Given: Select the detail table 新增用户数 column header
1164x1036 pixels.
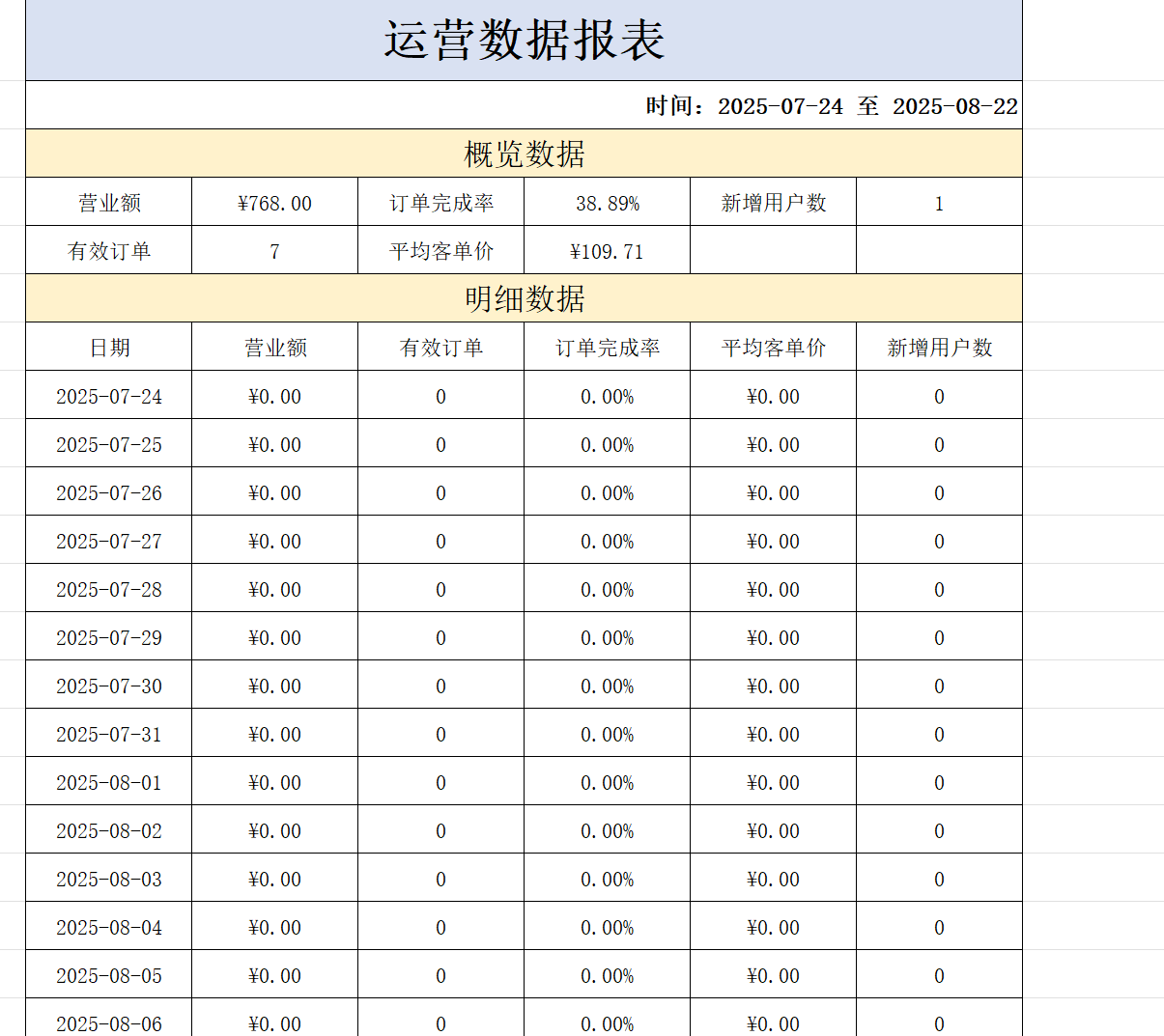Looking at the screenshot, I should 939,347.
